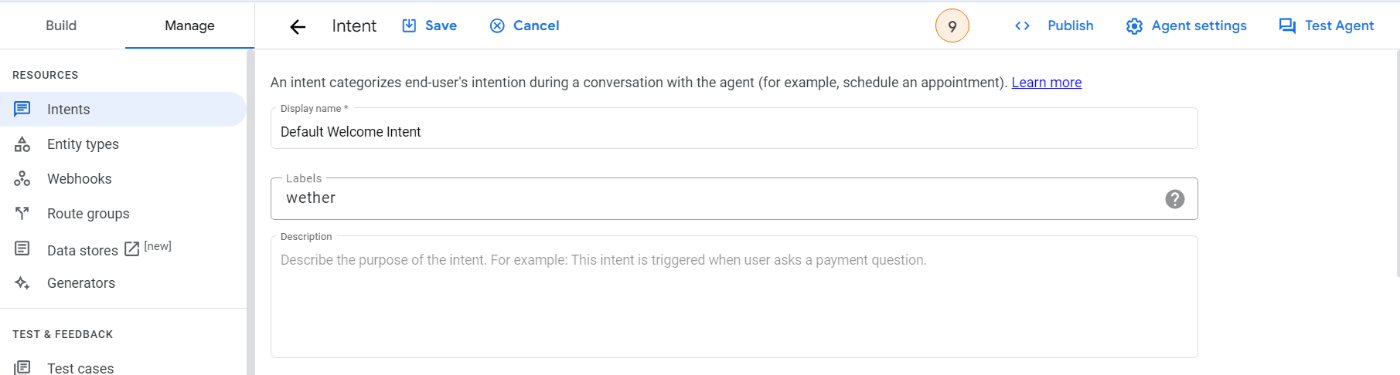Follow the Learn more link
1400x375 pixels.
pyautogui.click(x=1046, y=82)
